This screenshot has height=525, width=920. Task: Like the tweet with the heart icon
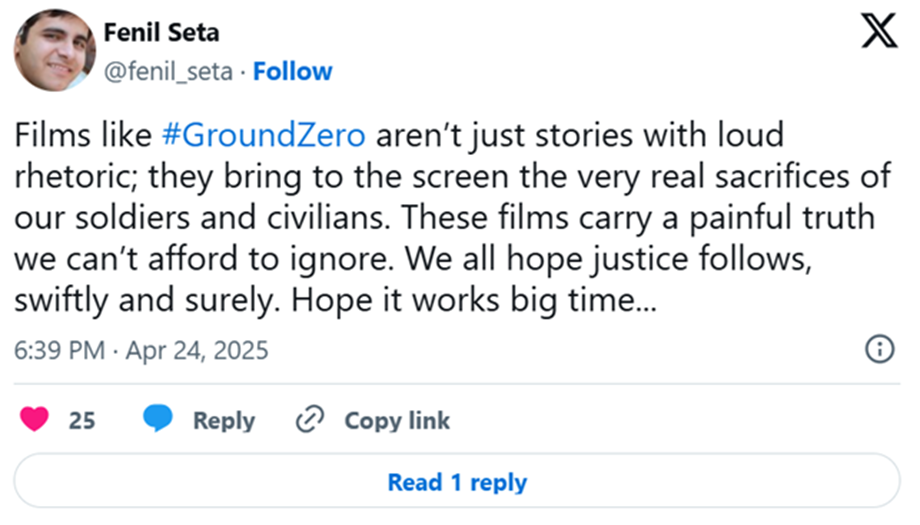[x=35, y=420]
